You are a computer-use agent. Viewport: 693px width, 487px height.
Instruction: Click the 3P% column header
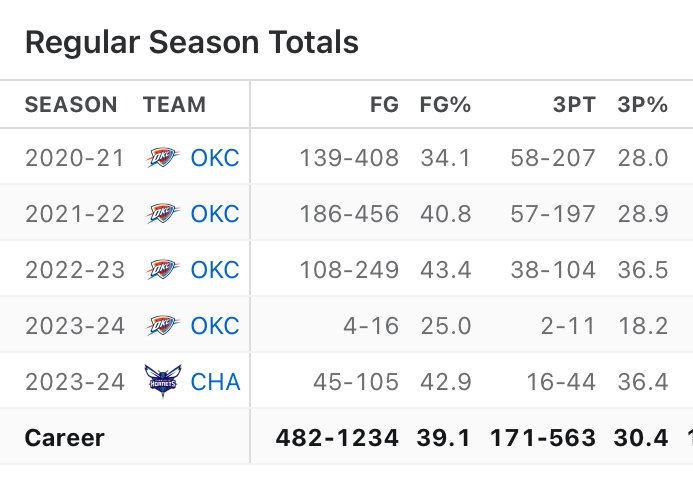pos(643,105)
